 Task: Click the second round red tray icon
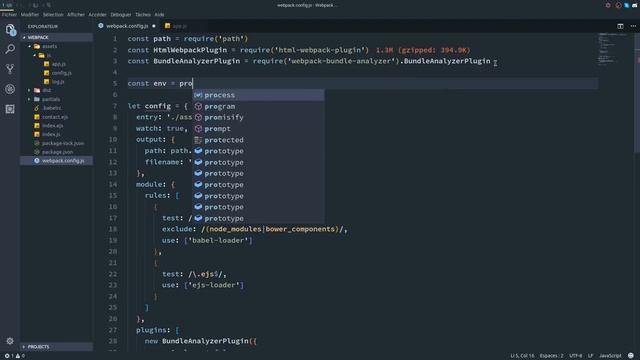(618, 5)
